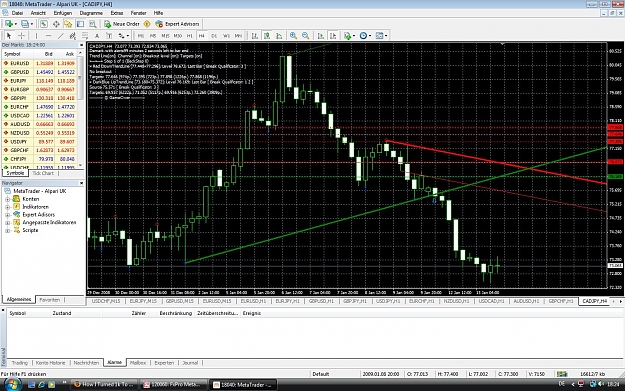The width and height of the screenshot is (625, 391).
Task: Close the Navigator panel
Action: tap(81, 183)
